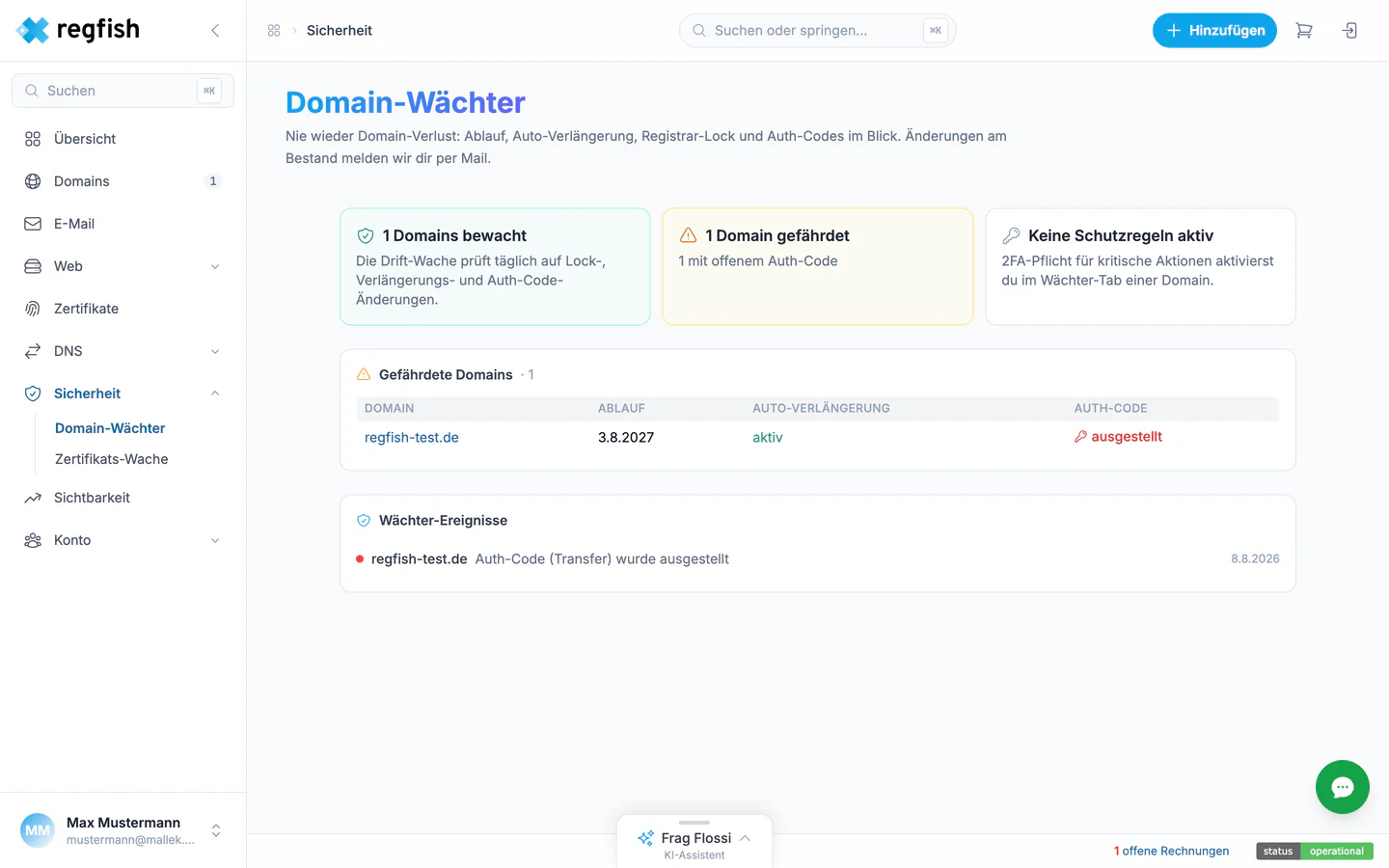Click the Domains globe icon

click(x=33, y=181)
